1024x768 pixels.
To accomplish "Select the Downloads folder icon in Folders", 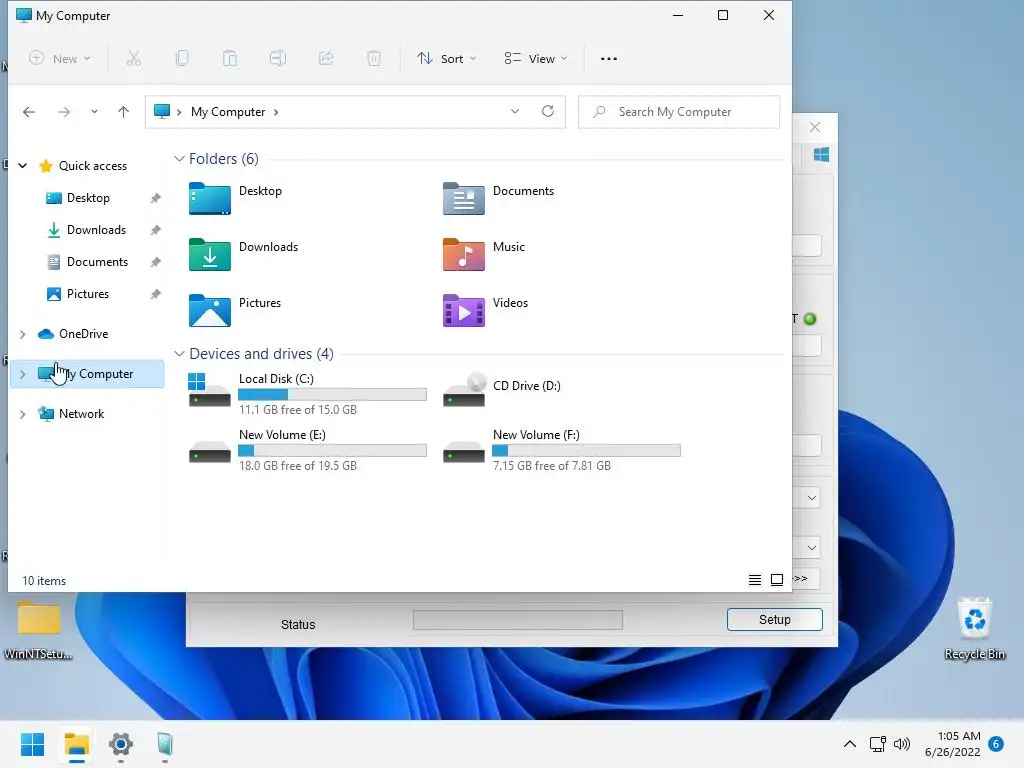I will (x=210, y=255).
